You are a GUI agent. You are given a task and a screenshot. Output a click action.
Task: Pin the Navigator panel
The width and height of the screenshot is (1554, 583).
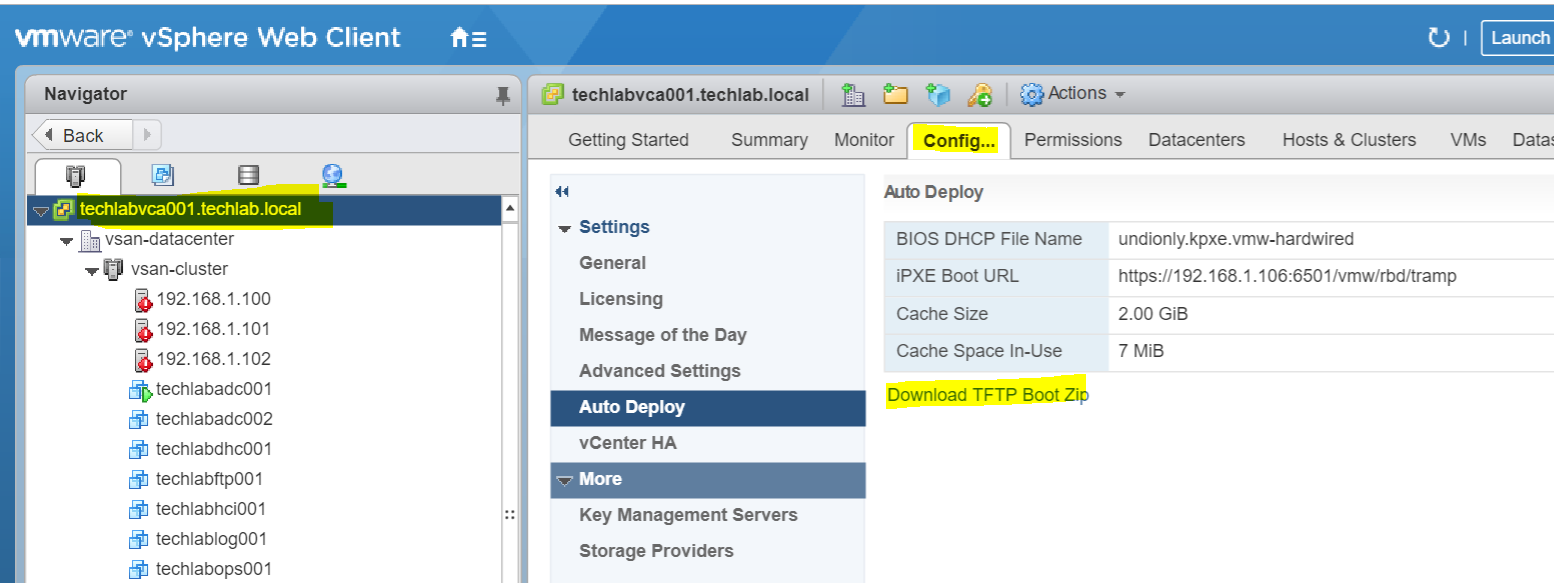(503, 95)
